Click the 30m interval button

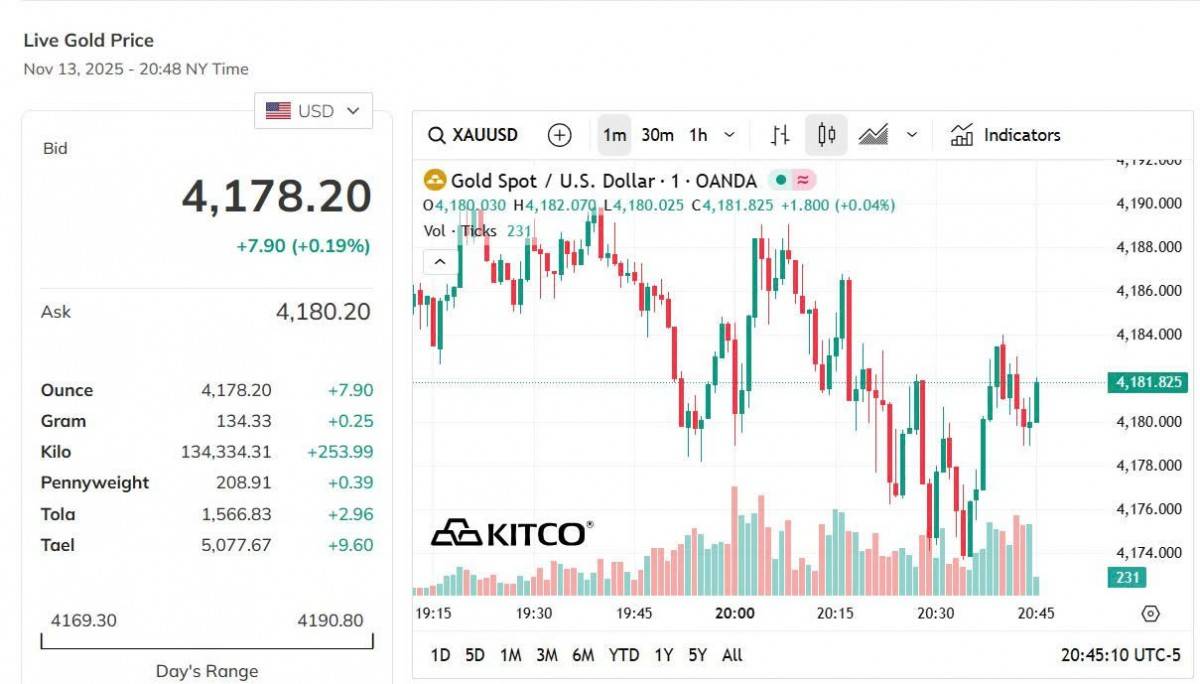[x=657, y=134]
